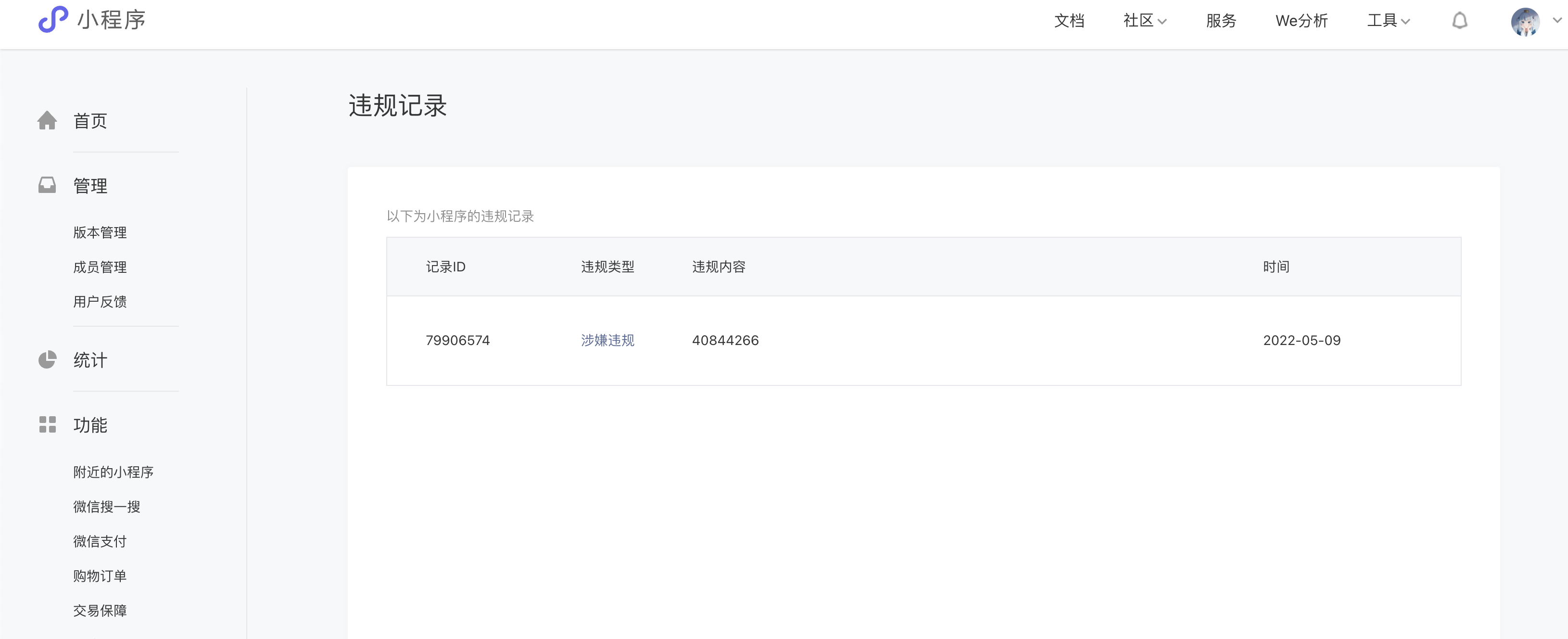This screenshot has height=639, width=1568.
Task: Open 微信搜一搜 page
Action: [x=106, y=507]
